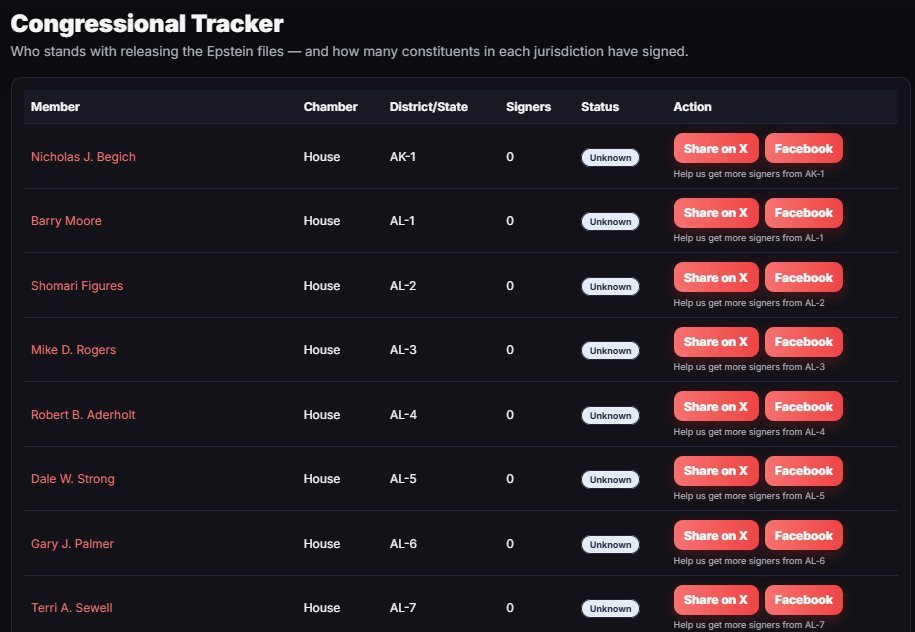Click Share on X for AK-1
The image size is (915, 632).
click(716, 149)
